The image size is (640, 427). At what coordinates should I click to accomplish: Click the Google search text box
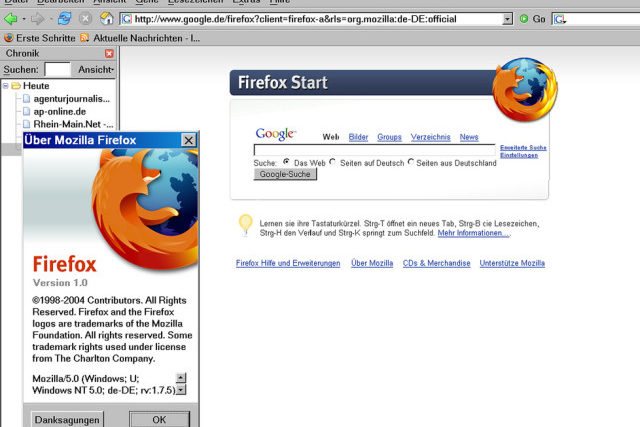[x=375, y=150]
